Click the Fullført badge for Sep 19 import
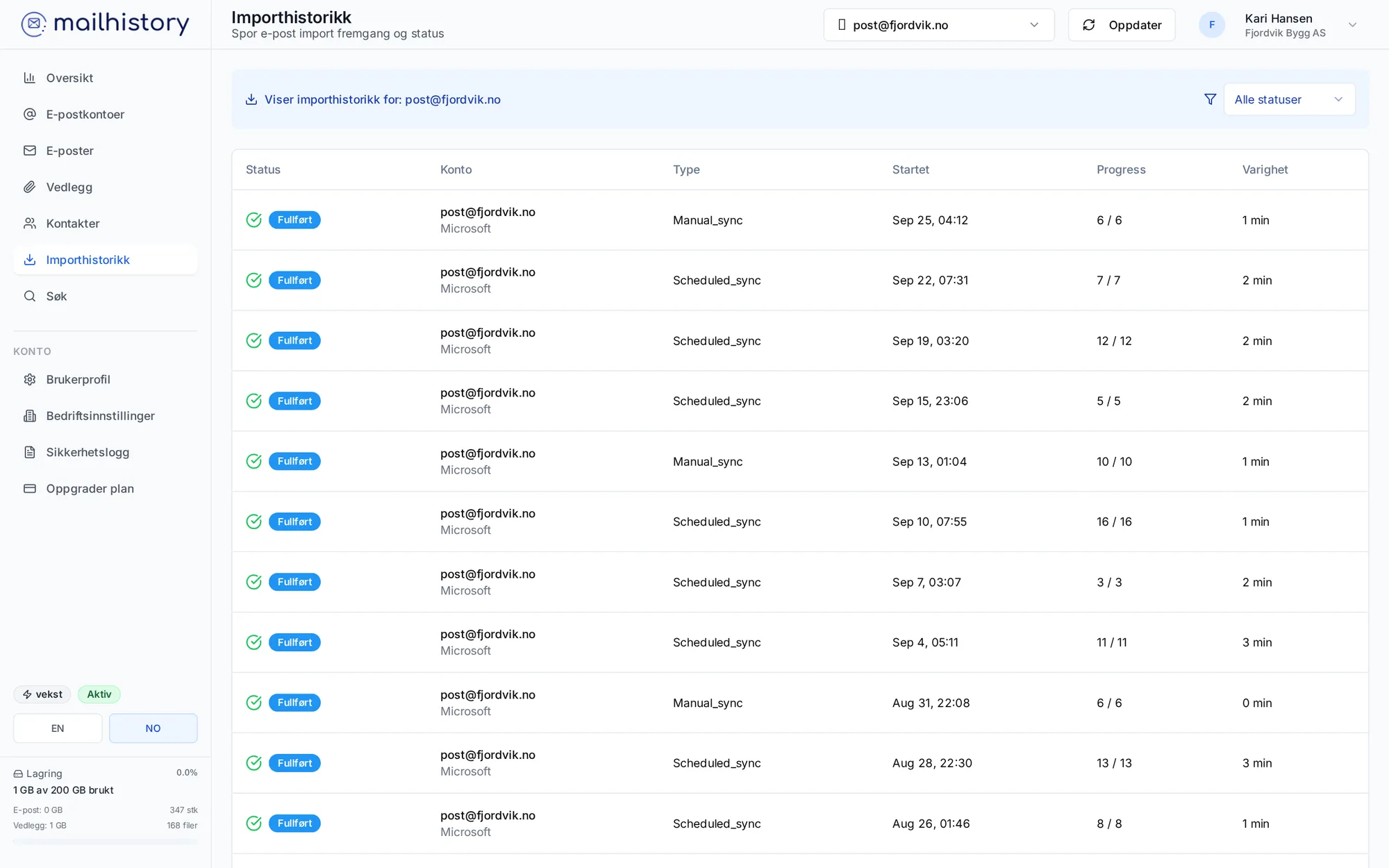Screen dimensions: 1389x868 (294, 340)
